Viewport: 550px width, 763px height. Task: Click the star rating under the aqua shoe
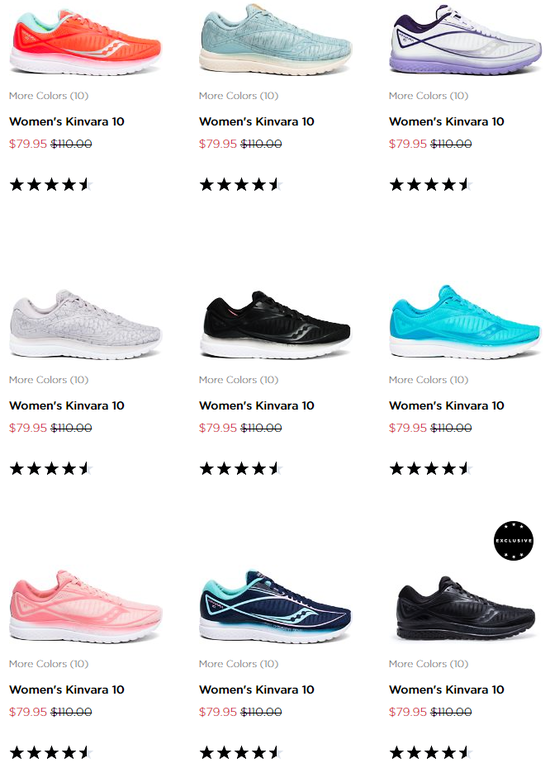click(x=431, y=469)
